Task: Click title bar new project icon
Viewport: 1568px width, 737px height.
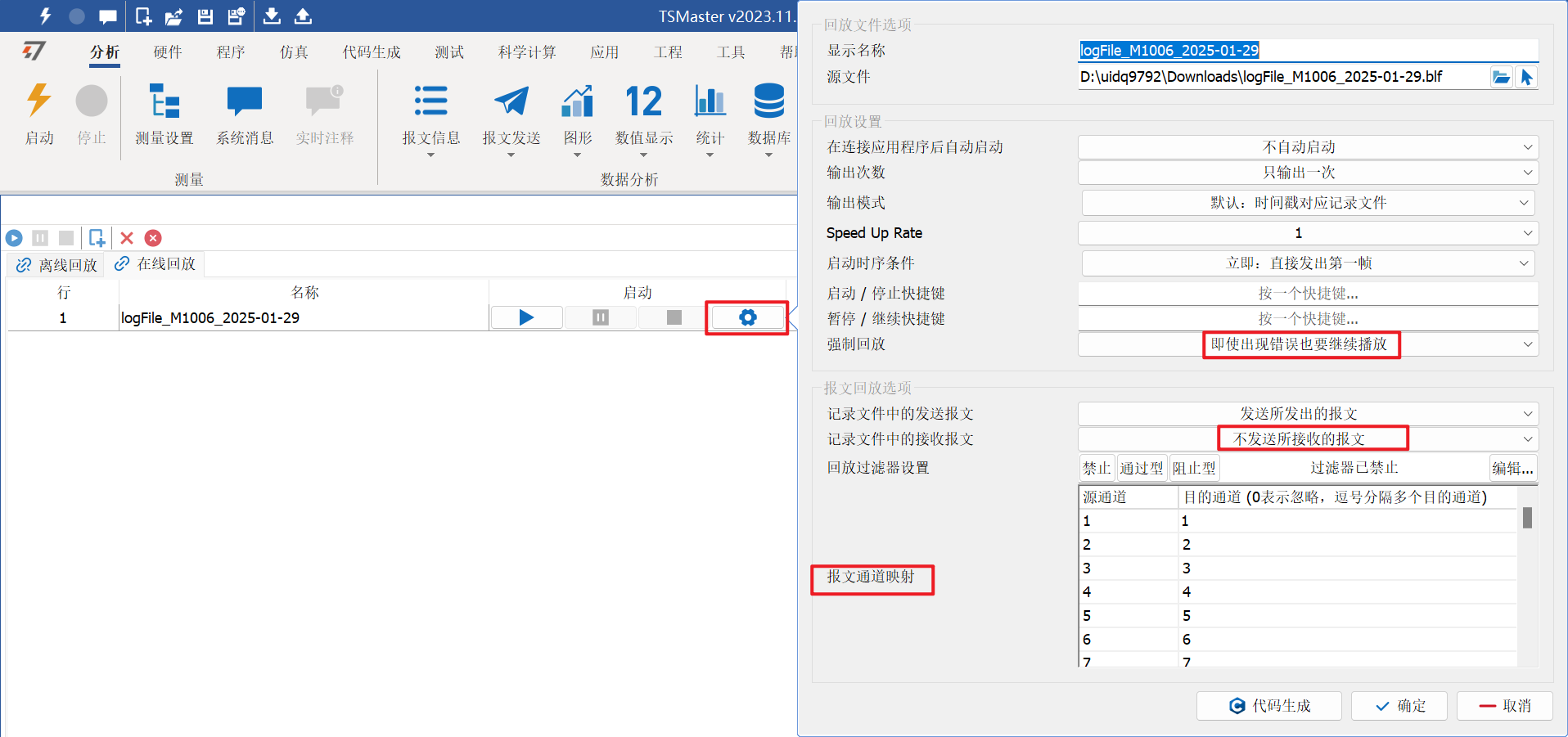Action: tap(143, 16)
